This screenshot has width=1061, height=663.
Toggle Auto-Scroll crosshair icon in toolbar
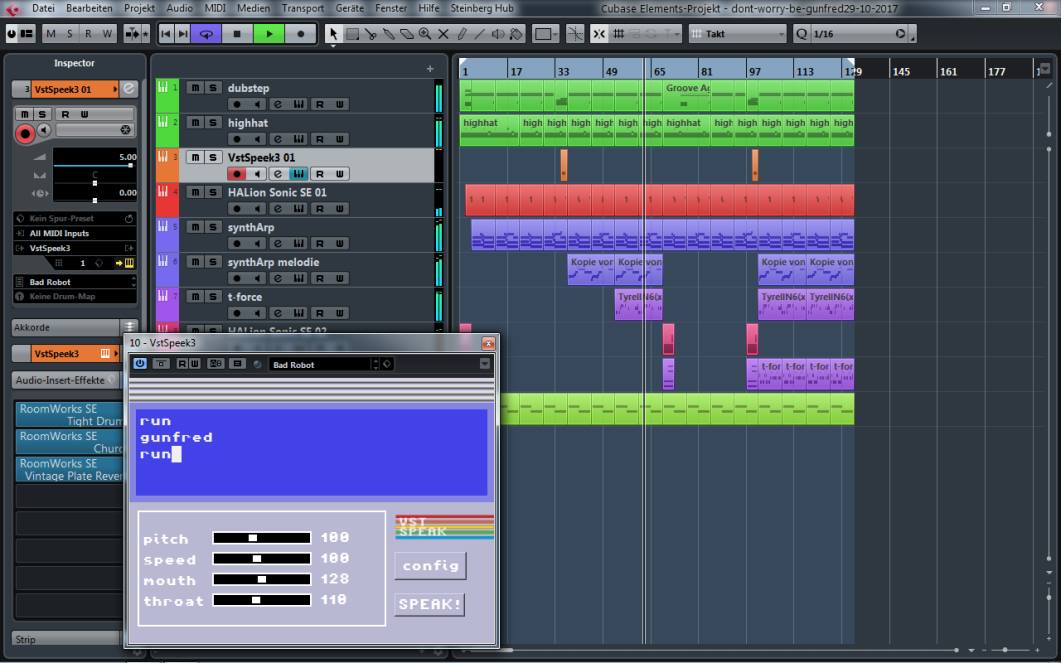click(575, 34)
